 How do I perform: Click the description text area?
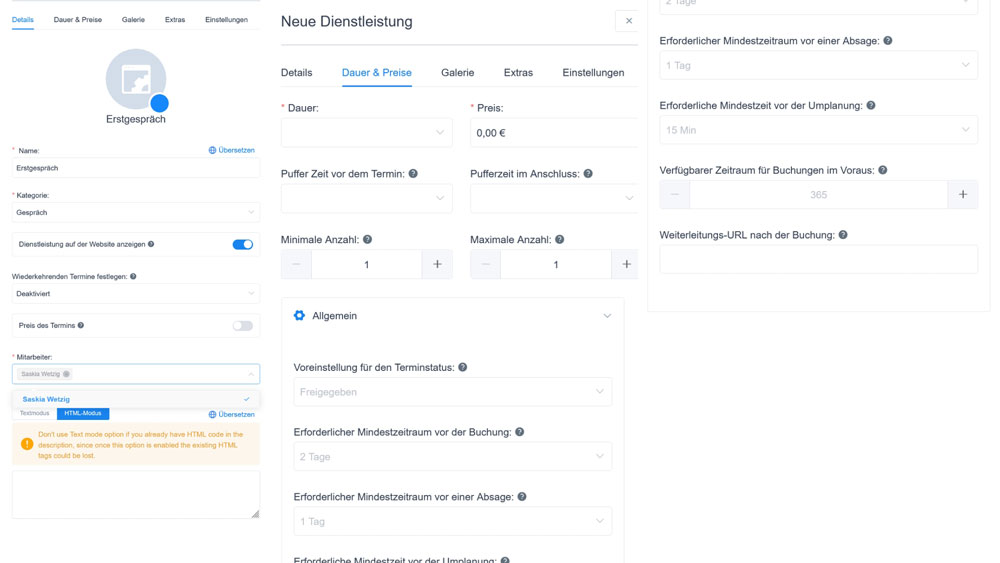point(136,494)
